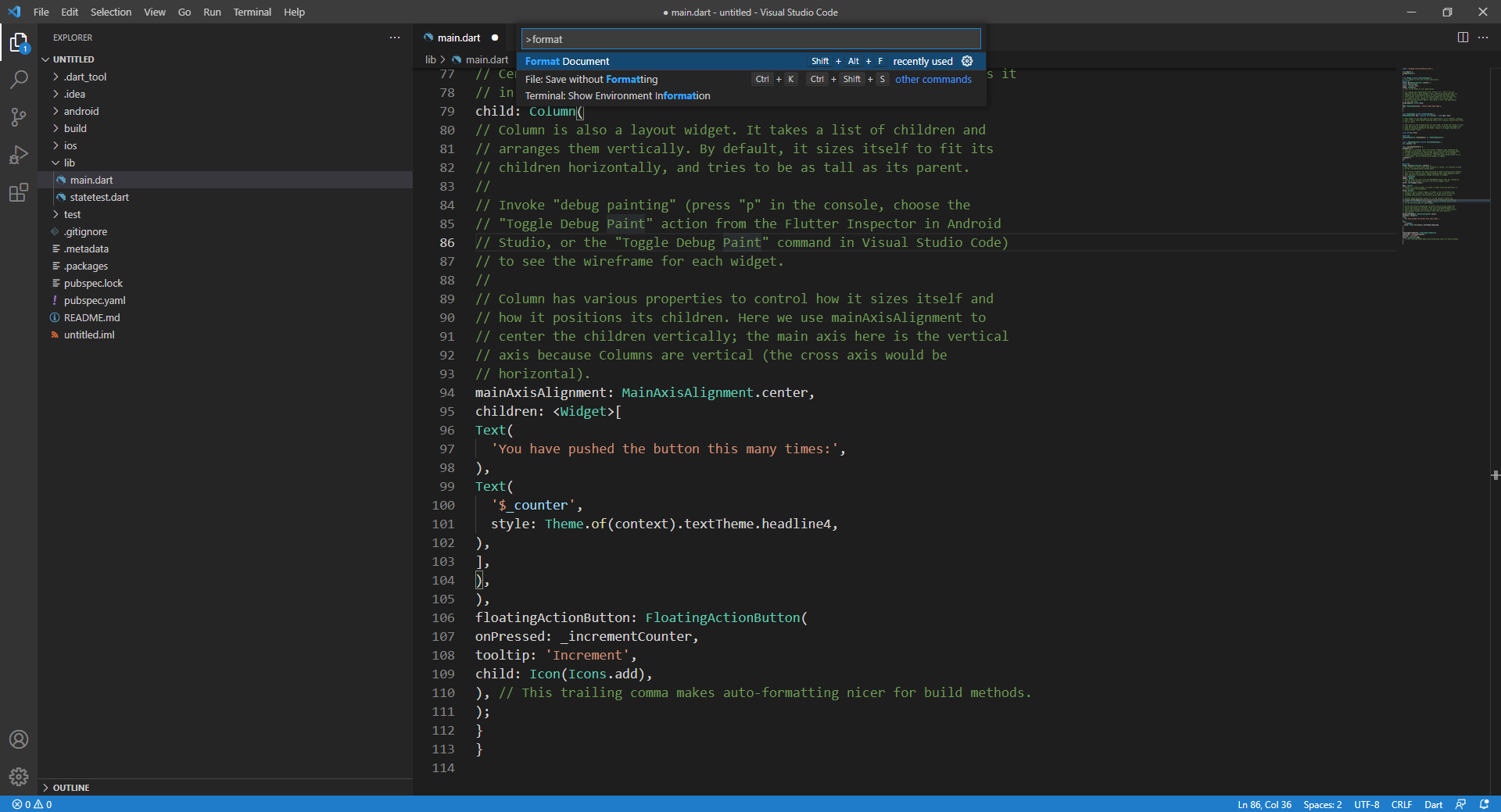1501x812 pixels.
Task: Open the Go menu
Action: tap(184, 12)
